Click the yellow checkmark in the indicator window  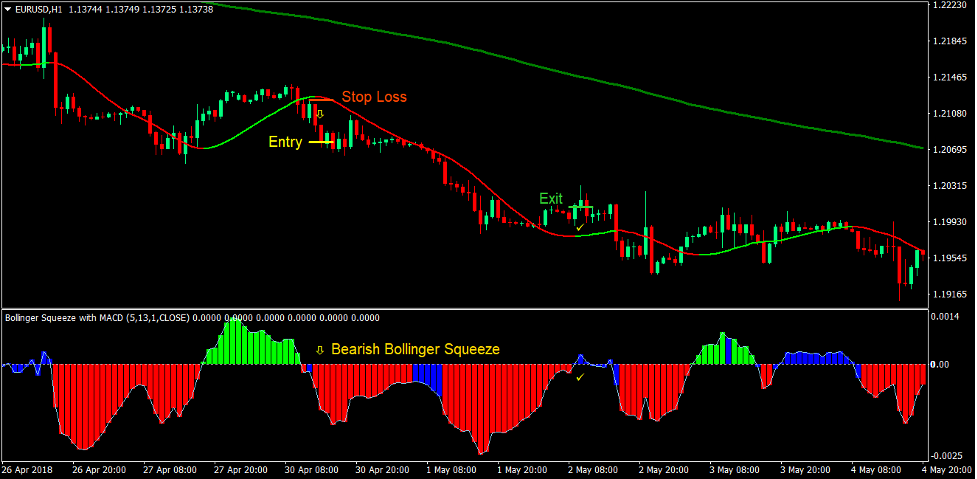(580, 377)
